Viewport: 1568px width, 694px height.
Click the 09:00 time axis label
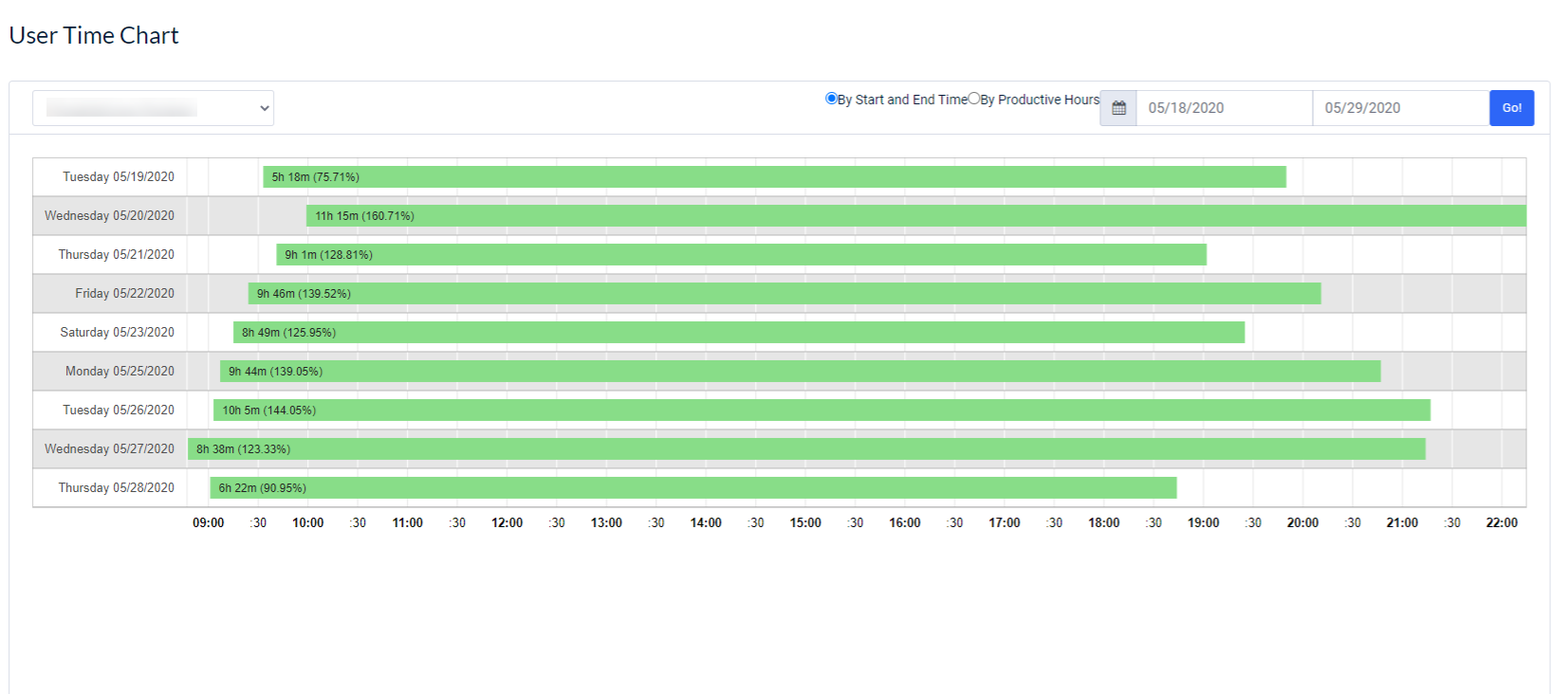coord(209,523)
